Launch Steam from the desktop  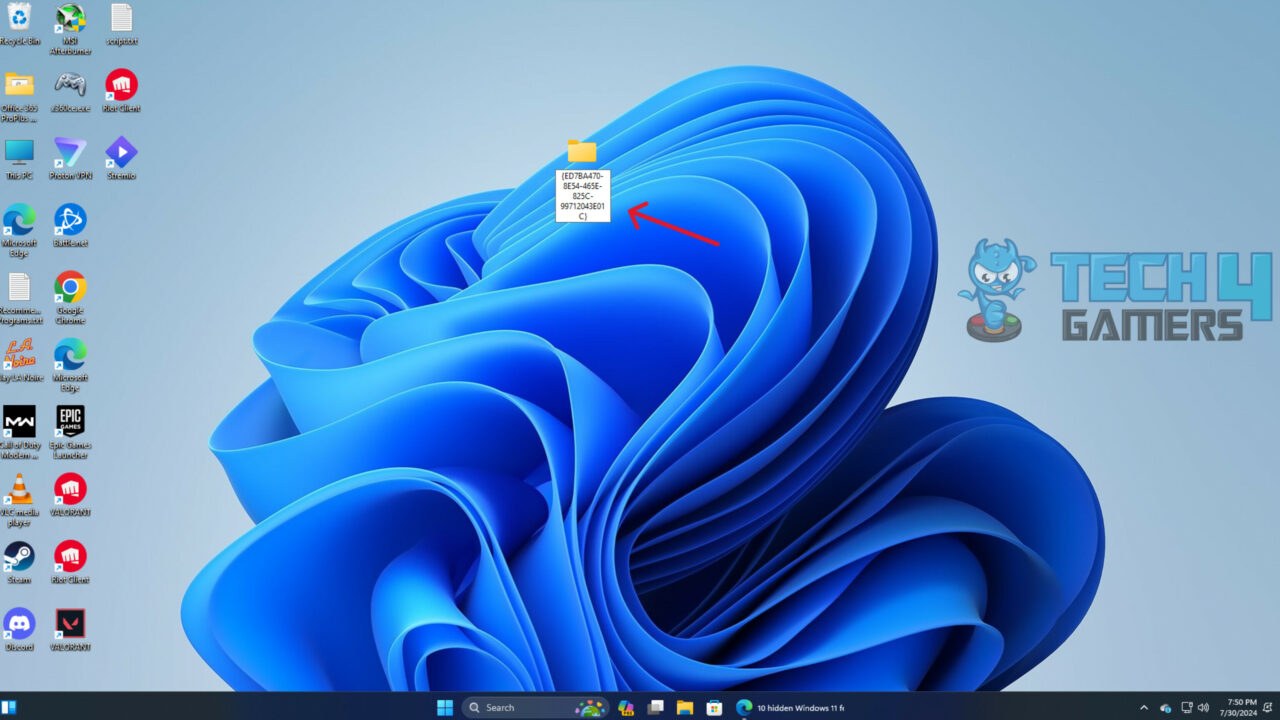[x=20, y=558]
